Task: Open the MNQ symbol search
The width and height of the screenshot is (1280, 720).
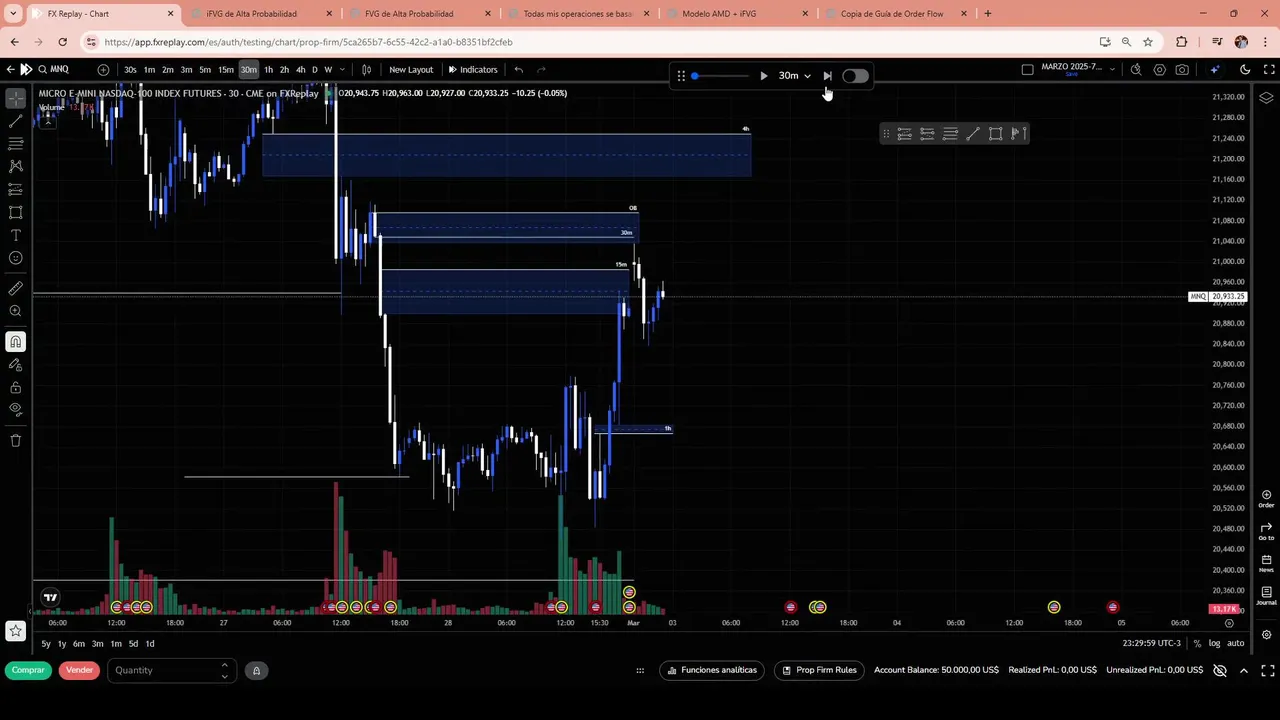Action: pos(54,69)
